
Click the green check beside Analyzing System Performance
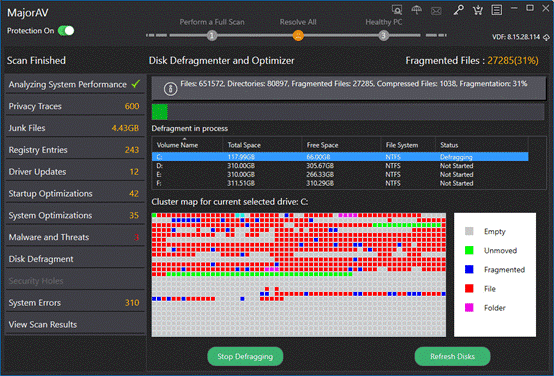pyautogui.click(x=136, y=84)
